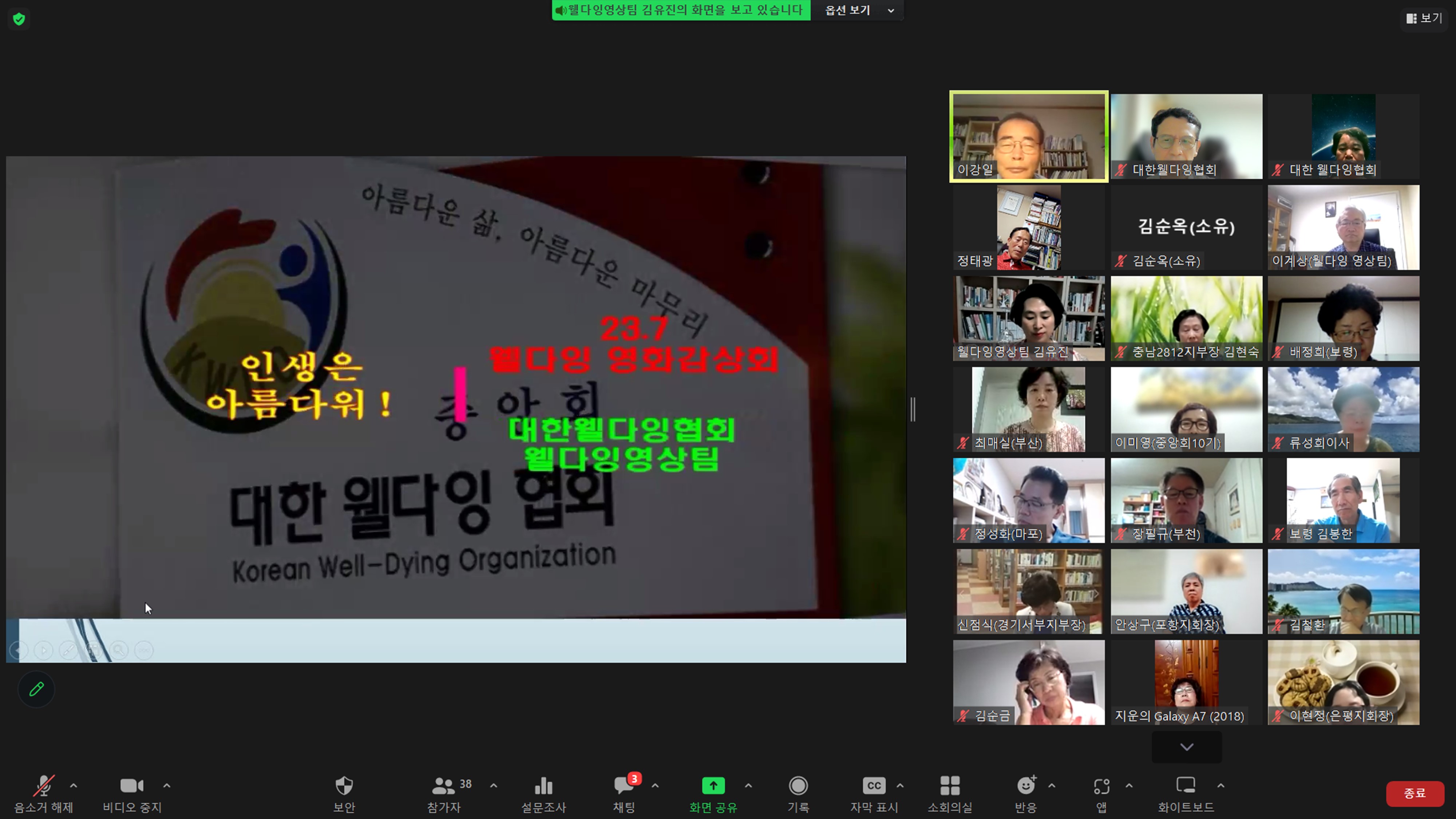Viewport: 1456px width, 819px height.
Task: Select 지운의 Galaxy A7 (2018) thumbnail
Action: [x=1186, y=682]
